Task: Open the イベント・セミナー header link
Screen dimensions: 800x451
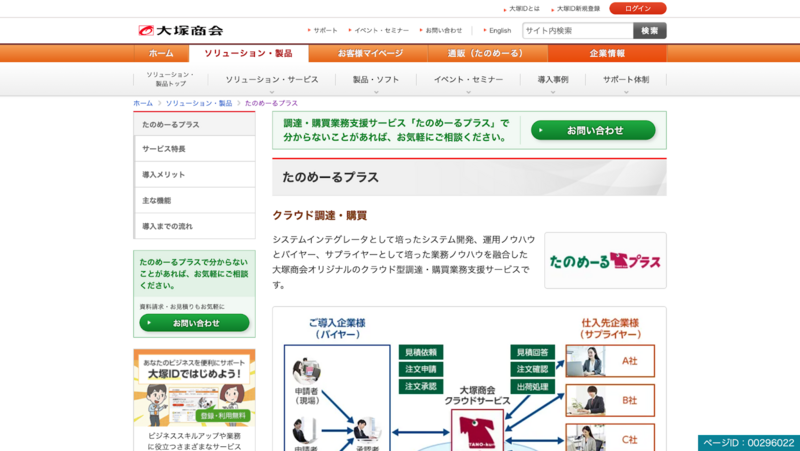Action: click(382, 31)
